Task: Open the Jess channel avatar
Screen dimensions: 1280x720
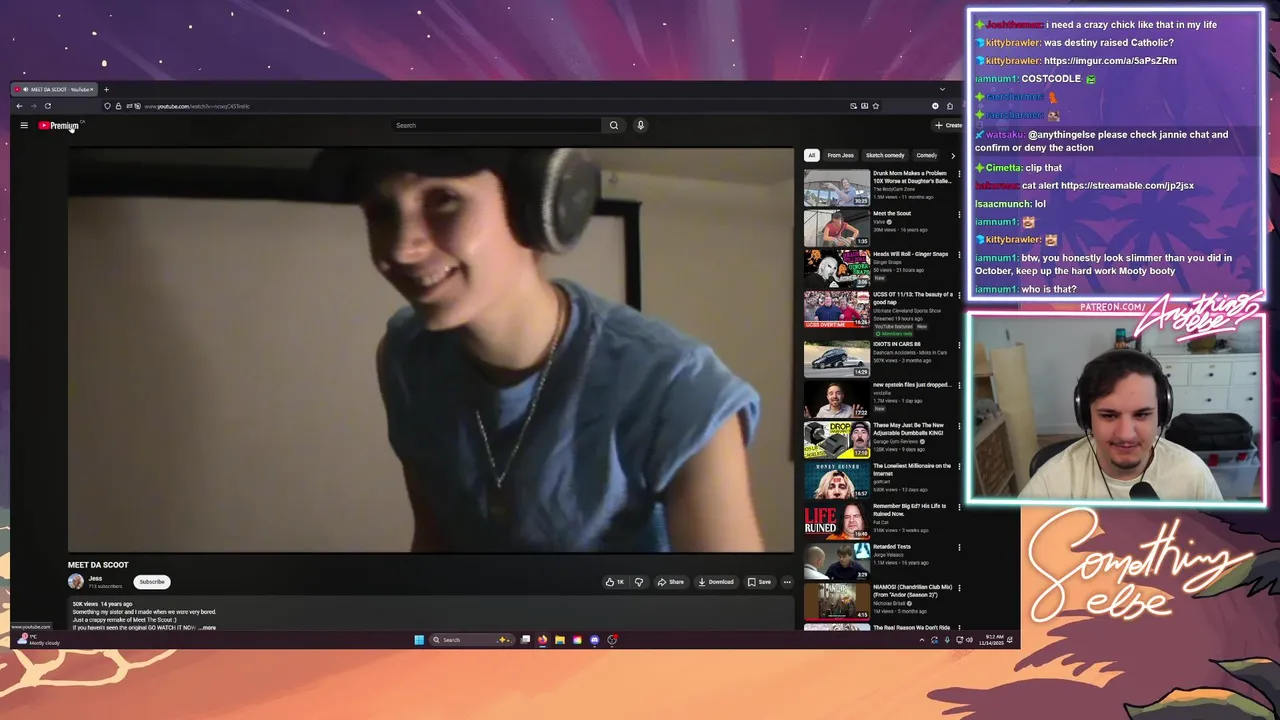Action: (x=76, y=581)
